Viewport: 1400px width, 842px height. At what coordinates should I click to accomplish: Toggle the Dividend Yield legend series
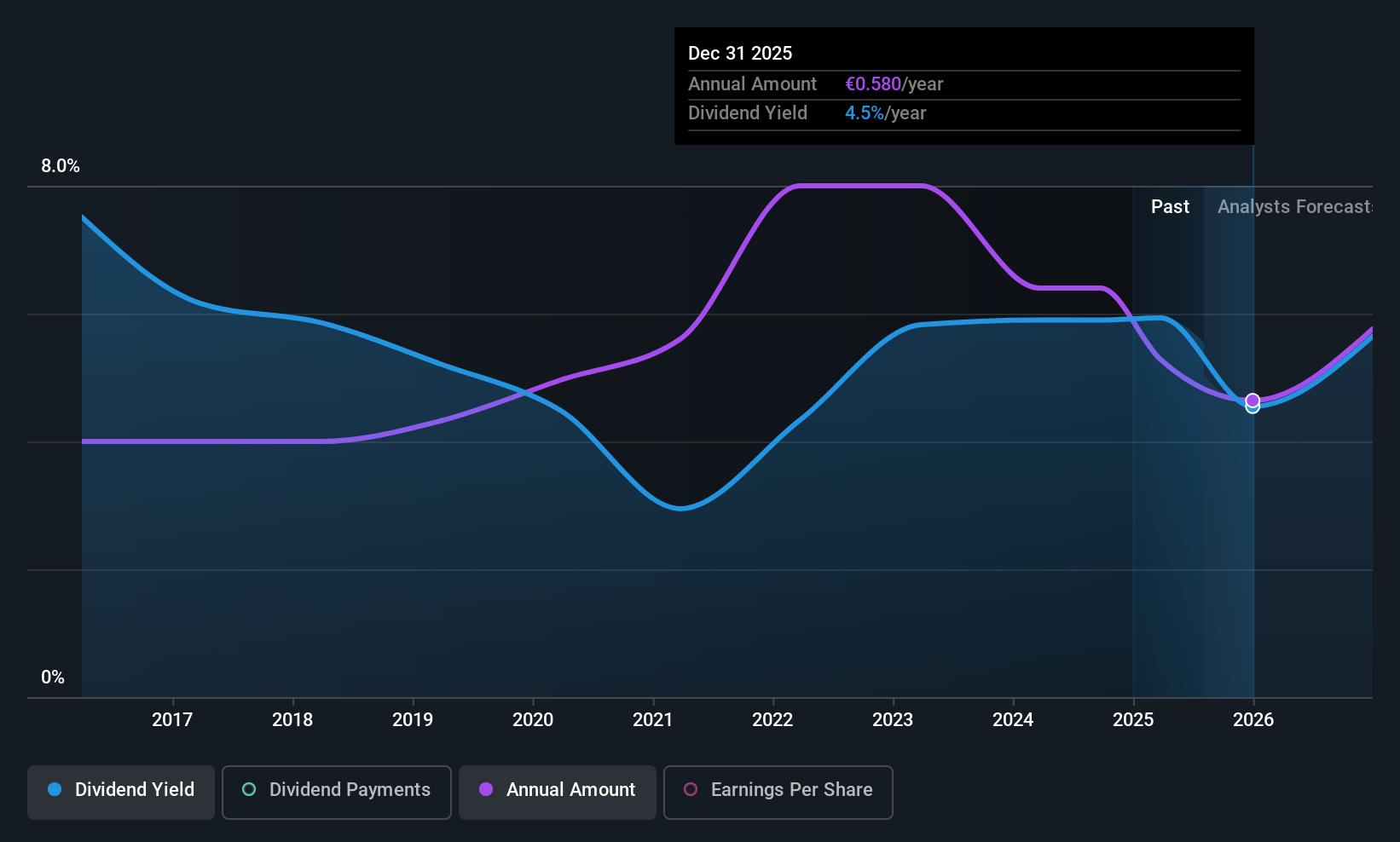click(x=121, y=791)
